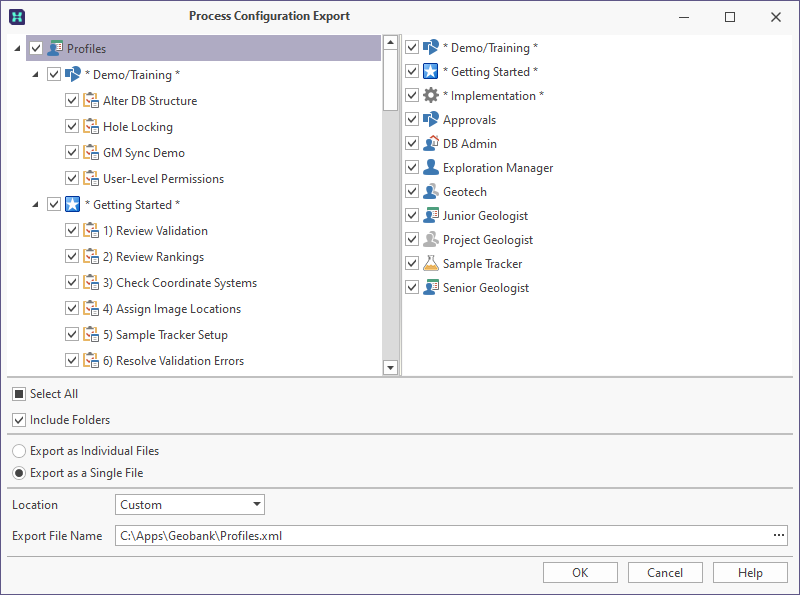
Task: Click the tree scrollbar up arrow
Action: tap(390, 42)
